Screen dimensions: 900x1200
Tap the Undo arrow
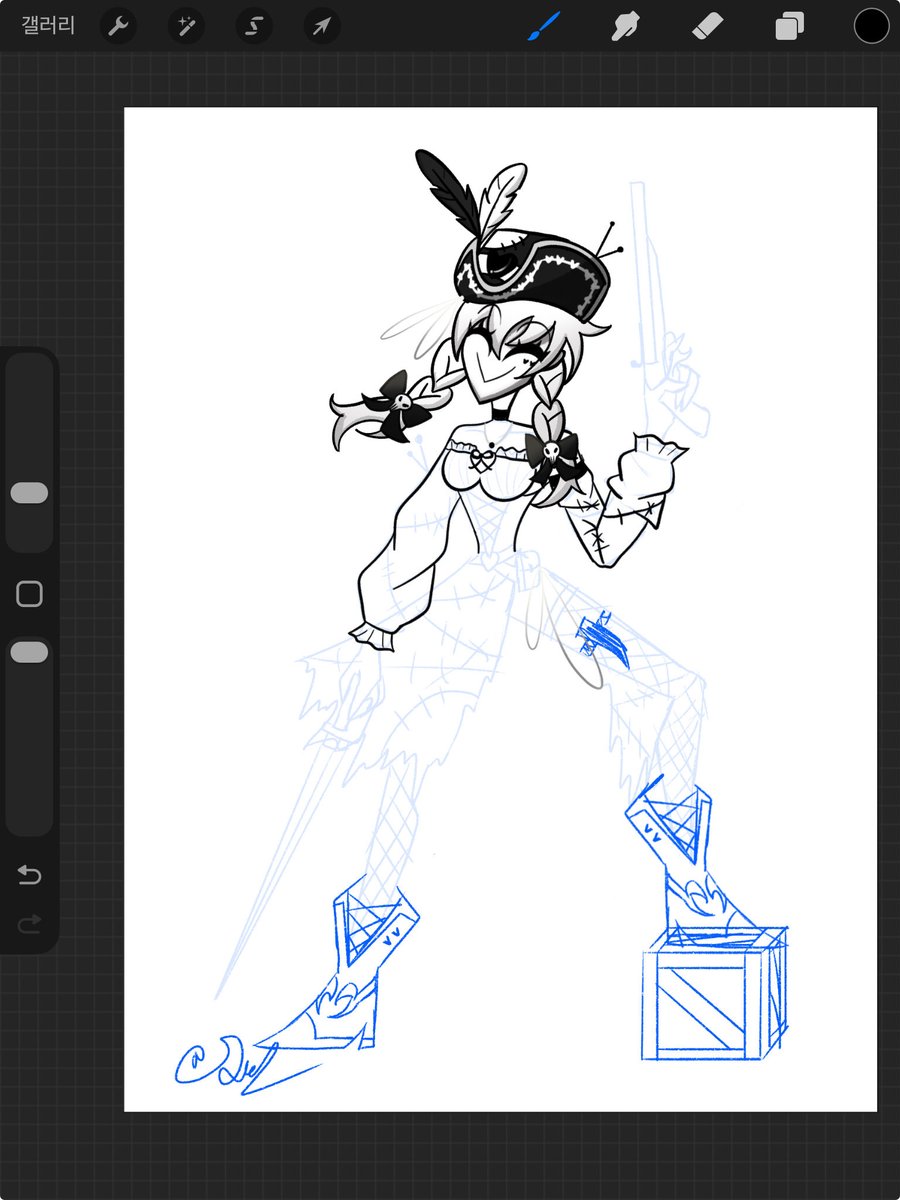30,876
